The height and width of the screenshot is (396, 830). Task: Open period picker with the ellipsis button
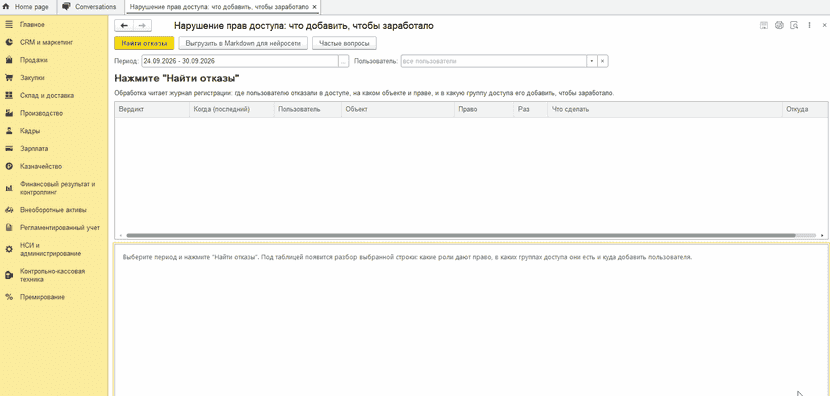(x=344, y=61)
